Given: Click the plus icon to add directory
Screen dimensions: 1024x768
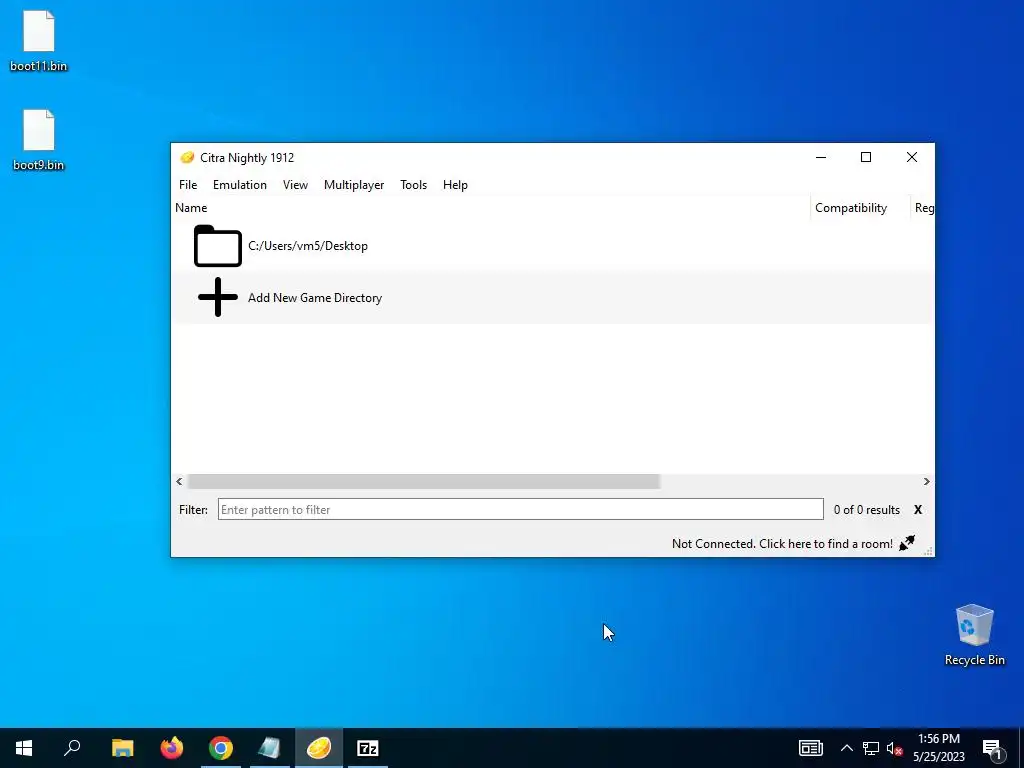Looking at the screenshot, I should [x=218, y=297].
